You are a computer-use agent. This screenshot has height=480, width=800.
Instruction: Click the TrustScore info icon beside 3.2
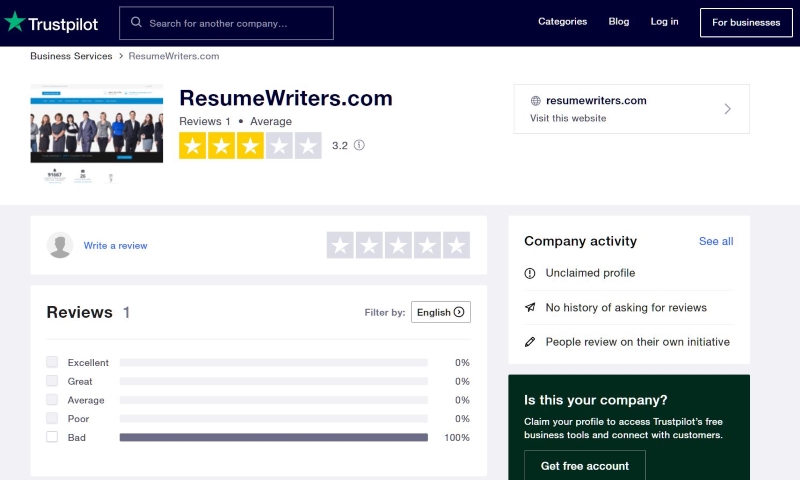click(x=359, y=145)
